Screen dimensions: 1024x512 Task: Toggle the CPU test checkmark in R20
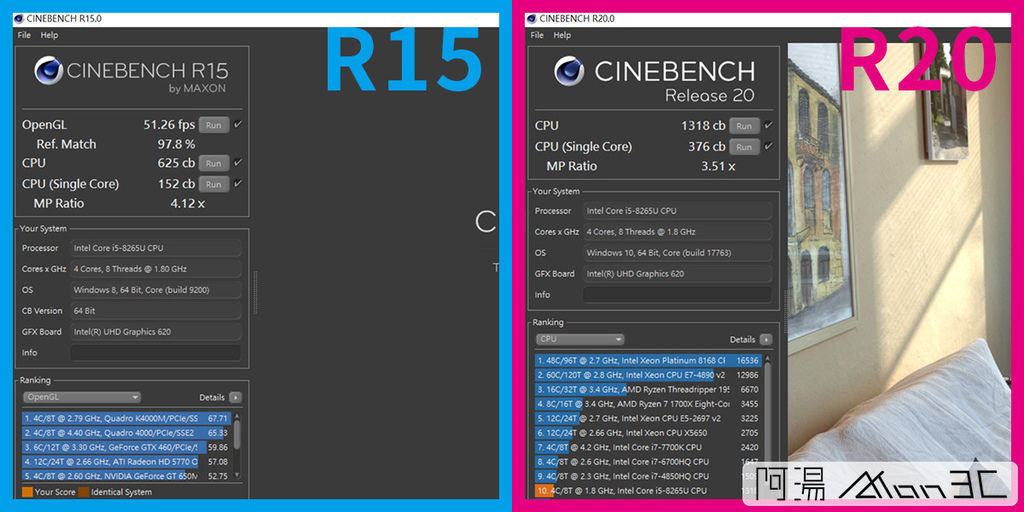point(769,125)
